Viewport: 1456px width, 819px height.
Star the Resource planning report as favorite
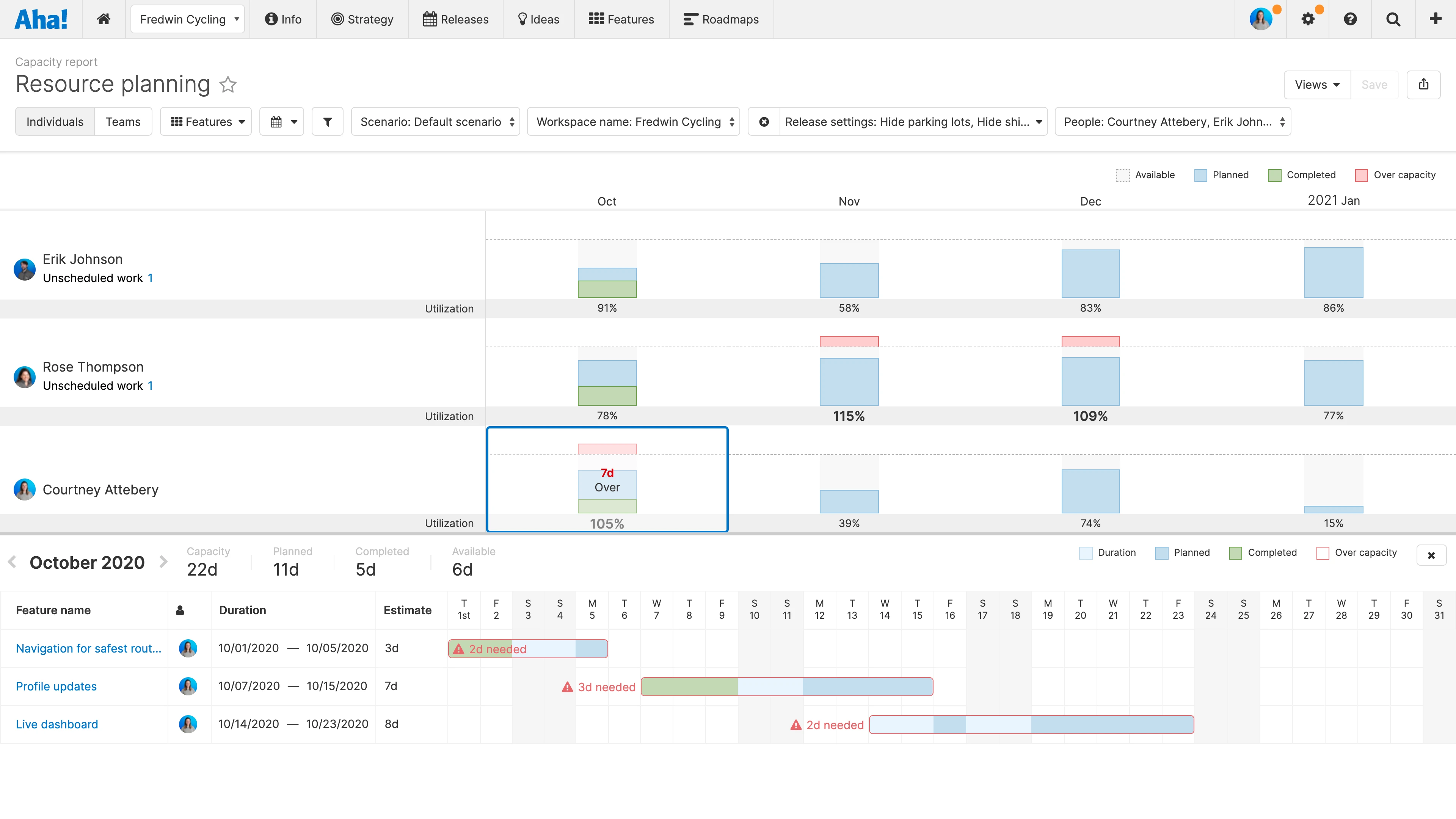pos(228,85)
